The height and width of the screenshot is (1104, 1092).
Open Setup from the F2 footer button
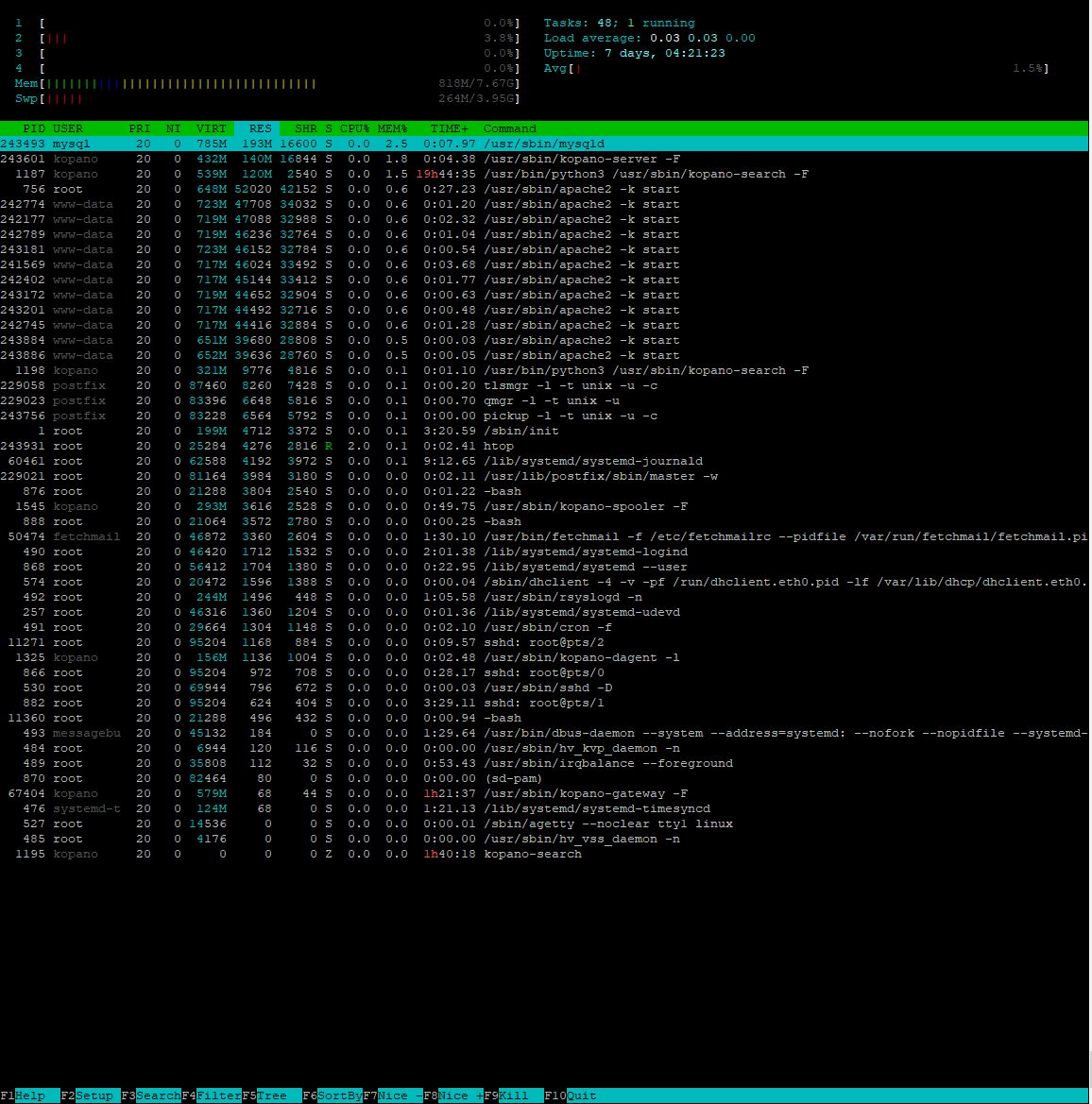point(90,1096)
